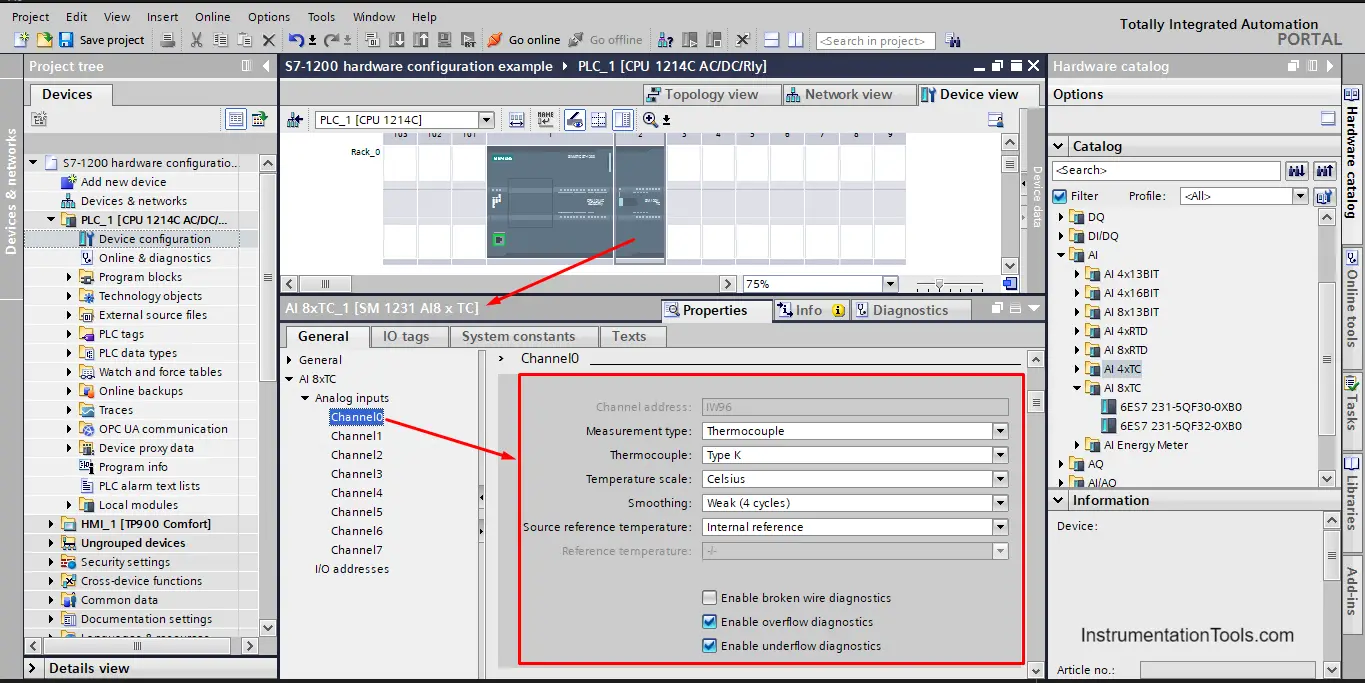The height and width of the screenshot is (683, 1365).
Task: Click the Split editor horizontally icon
Action: coord(771,40)
